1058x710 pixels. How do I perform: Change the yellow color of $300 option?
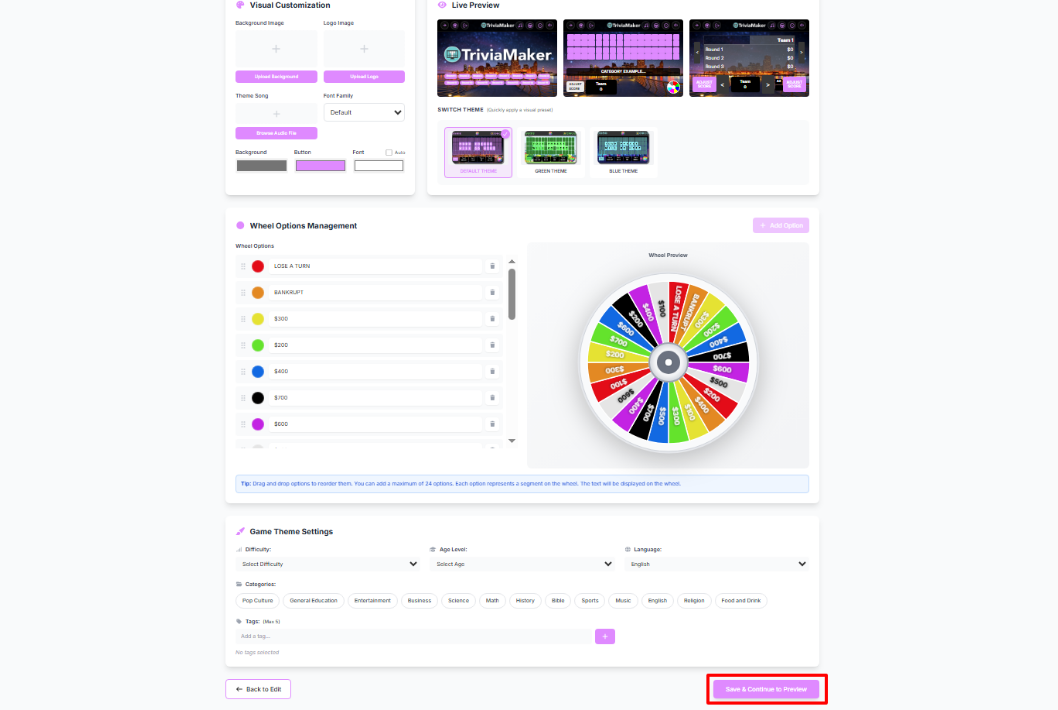(258, 319)
